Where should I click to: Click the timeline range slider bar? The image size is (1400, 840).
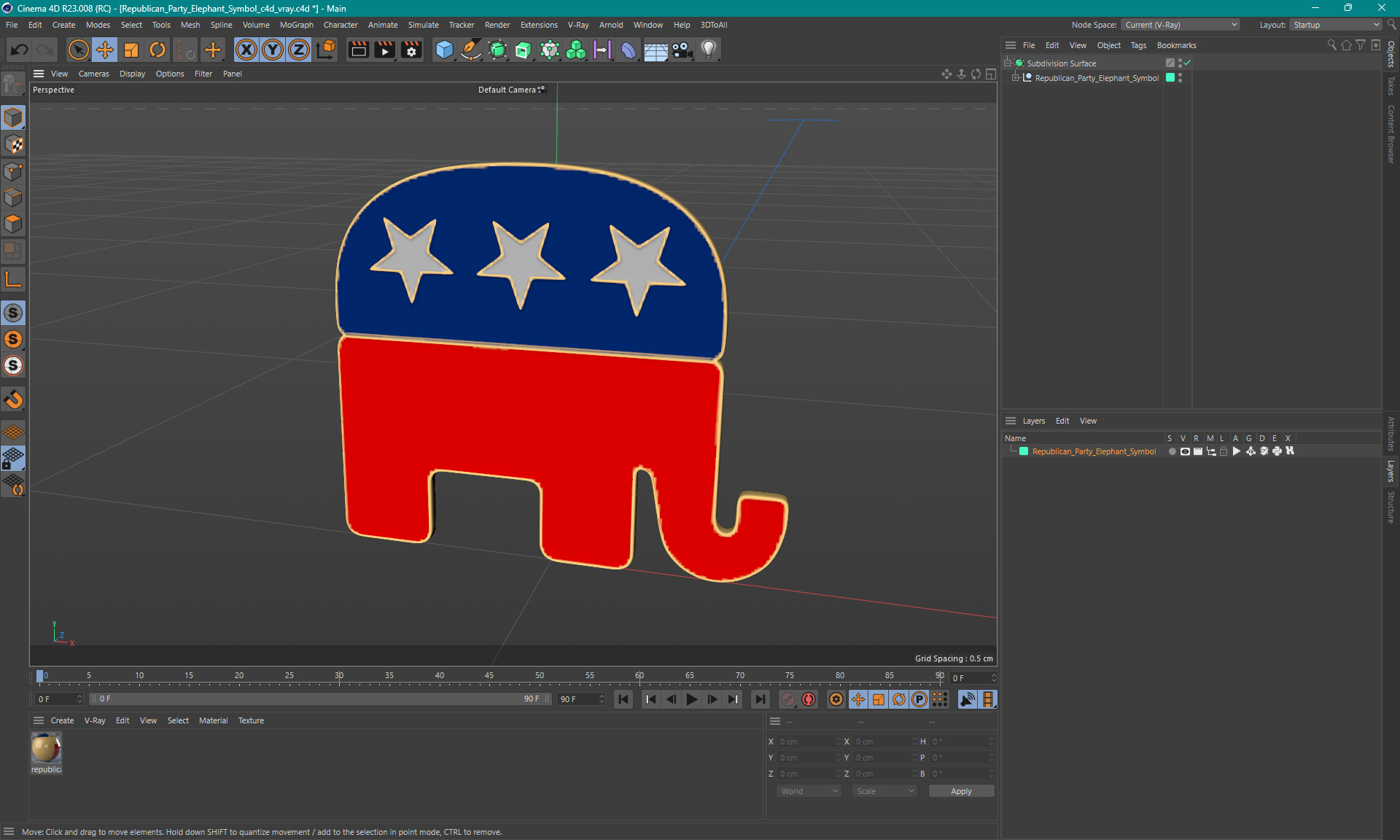[x=320, y=699]
